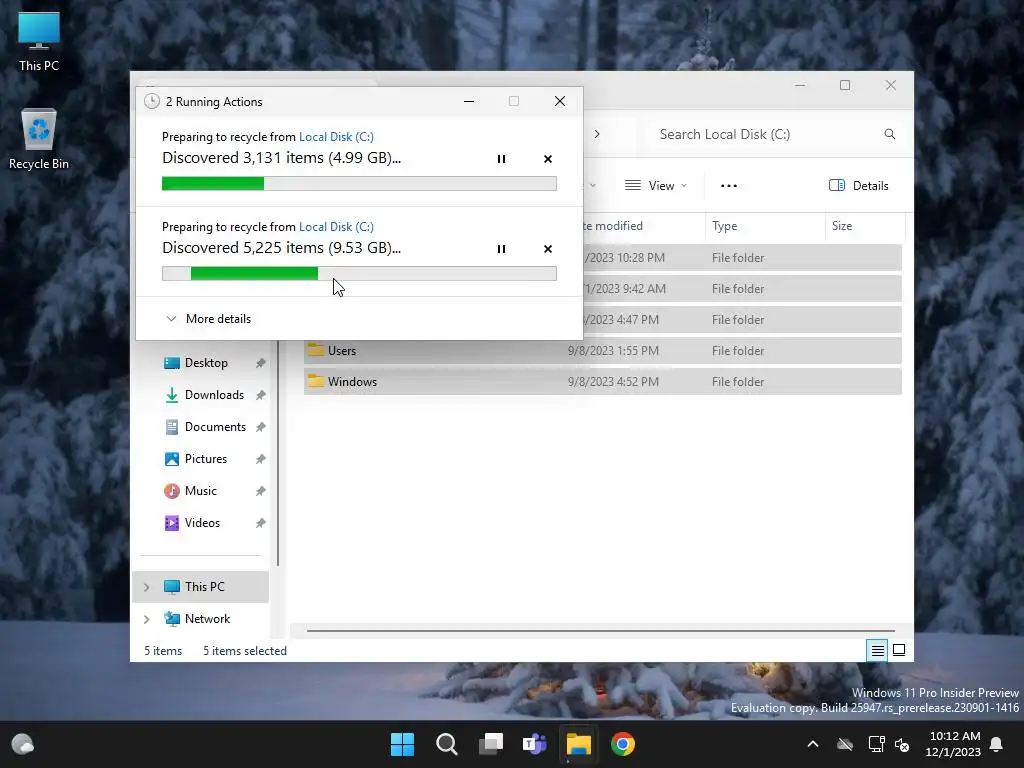Open taskbar Search
1024x768 pixels.
tap(447, 744)
